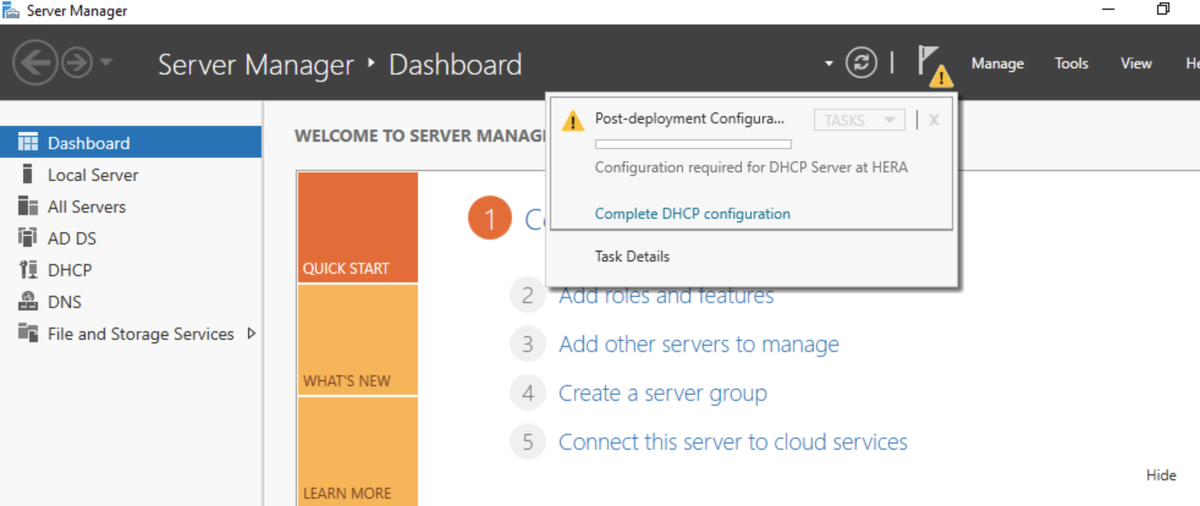Select the WHAT'S NEW tile
Image resolution: width=1200 pixels, height=506 pixels.
[357, 340]
